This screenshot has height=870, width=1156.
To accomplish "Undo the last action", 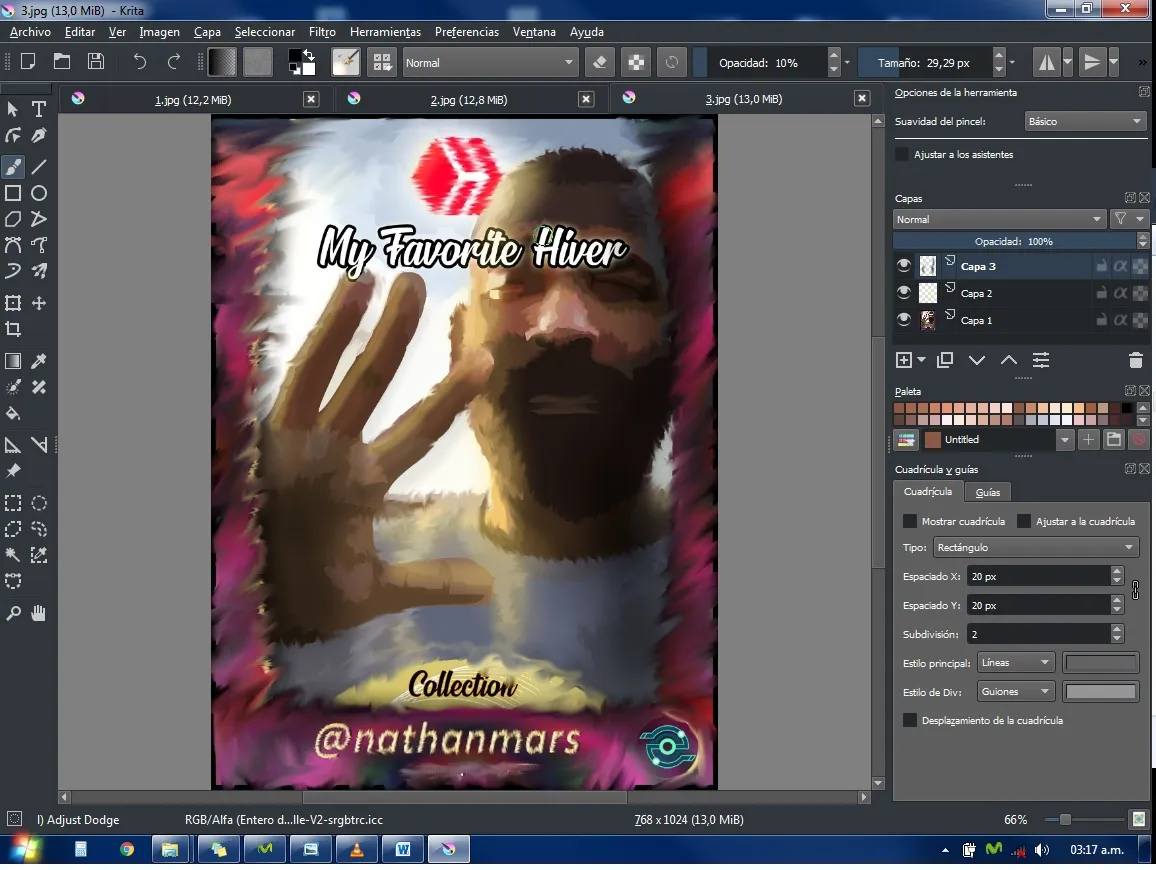I will click(139, 61).
